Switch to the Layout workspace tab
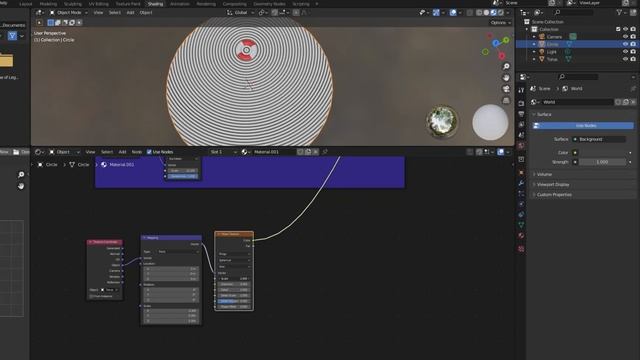Viewport: 640px width, 360px height. tap(26, 4)
